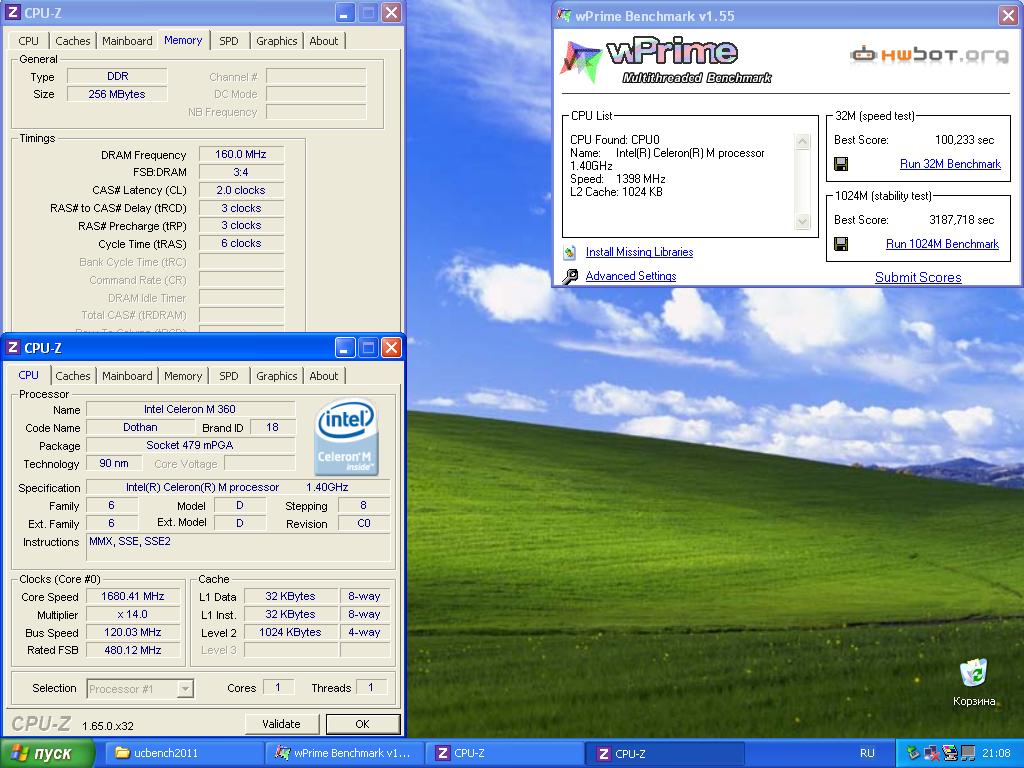Open SPD tab in lower CPU-Z
This screenshot has width=1024, height=768.
click(x=229, y=376)
